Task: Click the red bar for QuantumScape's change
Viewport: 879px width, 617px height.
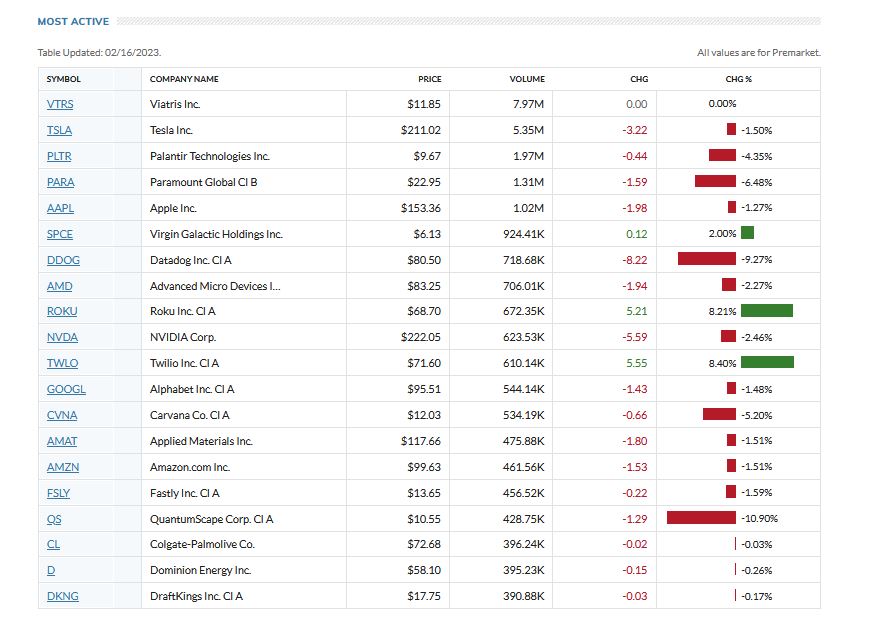Action: [701, 518]
